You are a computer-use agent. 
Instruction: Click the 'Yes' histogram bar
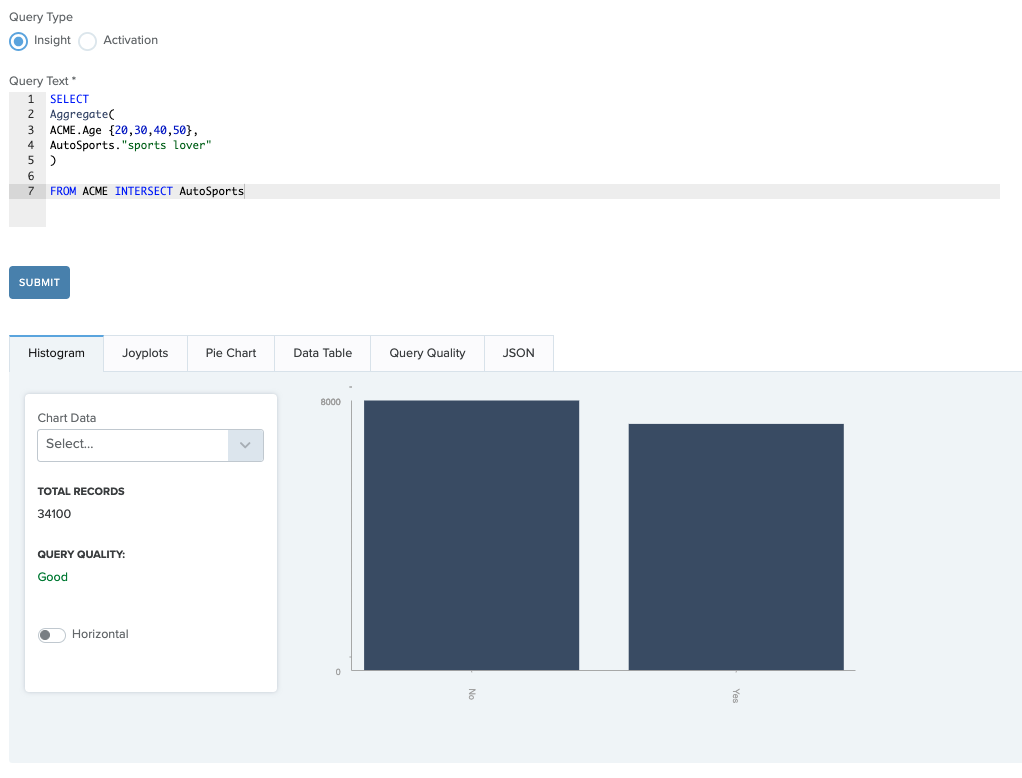point(736,547)
